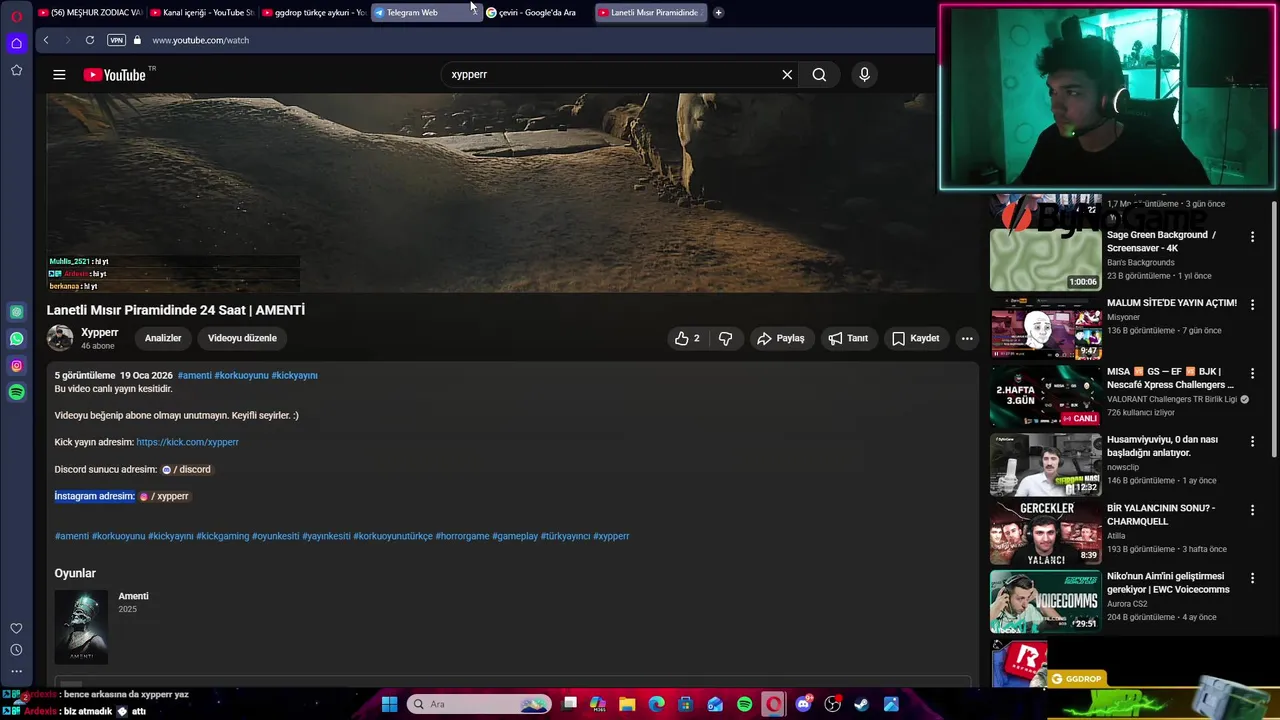
Task: Switch to the Telegram Web tab
Action: point(426,13)
